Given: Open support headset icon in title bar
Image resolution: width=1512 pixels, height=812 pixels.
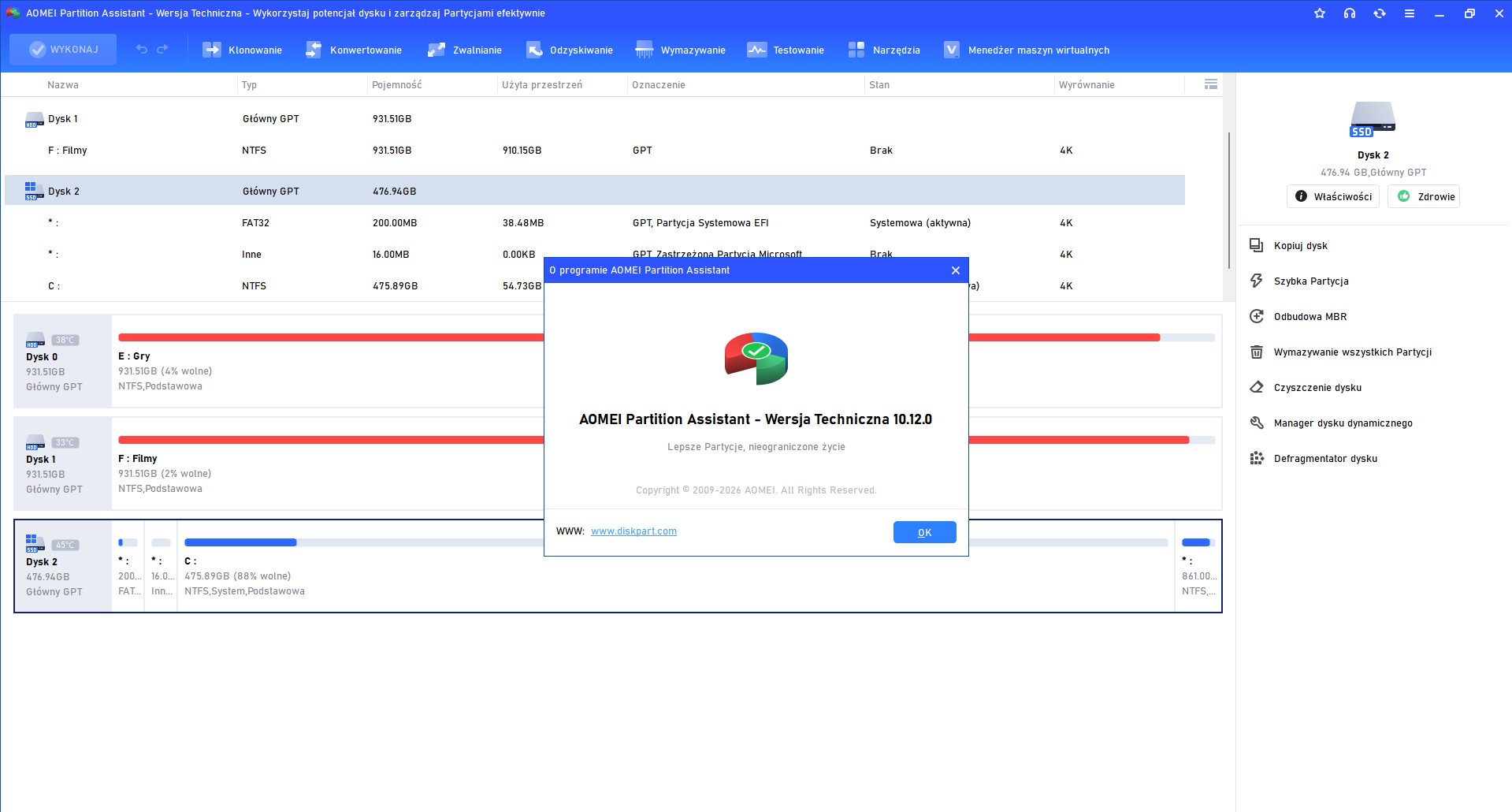Looking at the screenshot, I should click(1350, 13).
